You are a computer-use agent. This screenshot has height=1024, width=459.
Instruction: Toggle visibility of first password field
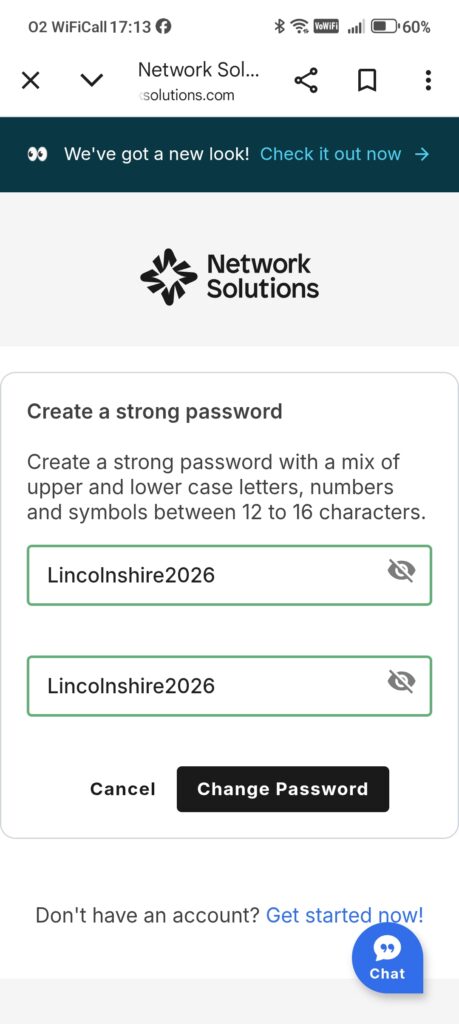(401, 571)
